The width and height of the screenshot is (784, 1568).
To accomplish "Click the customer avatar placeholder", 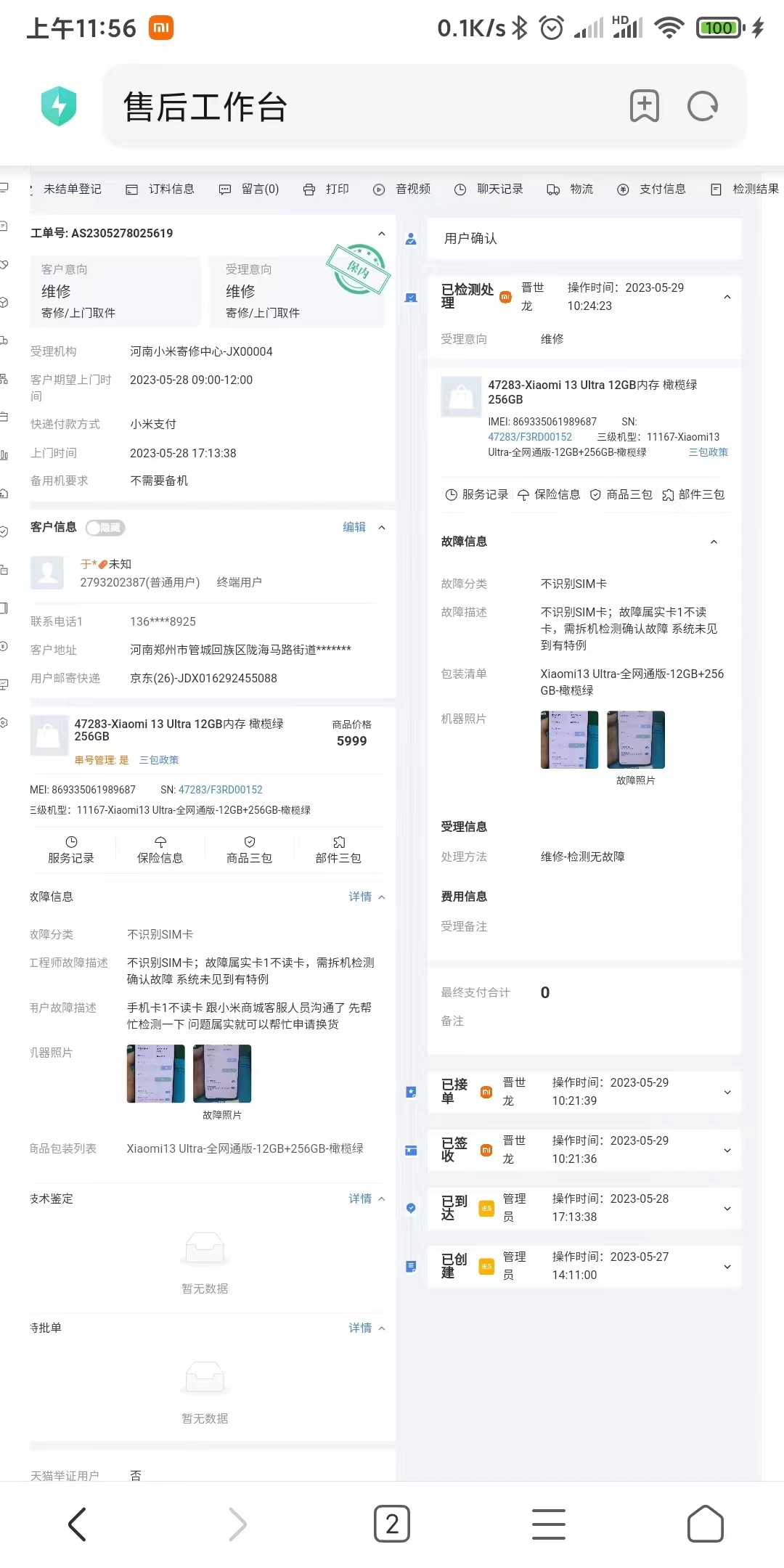I will click(48, 573).
